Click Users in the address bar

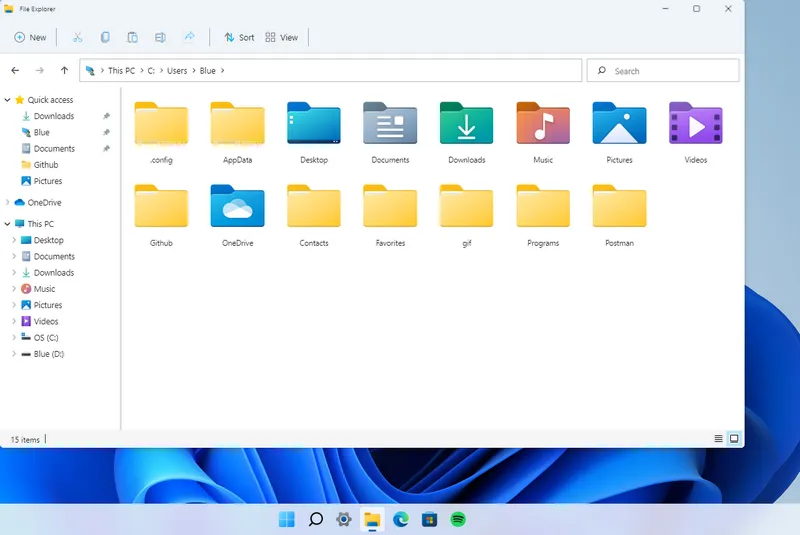point(177,70)
